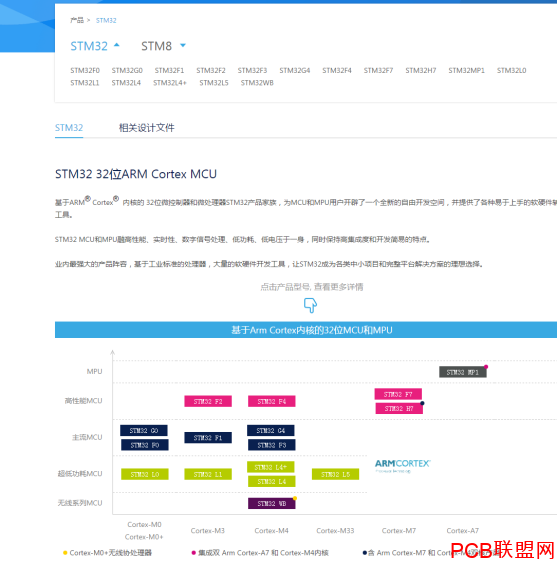This screenshot has width=557, height=564.
Task: Open the STM32F2 series link
Action: pos(211,70)
